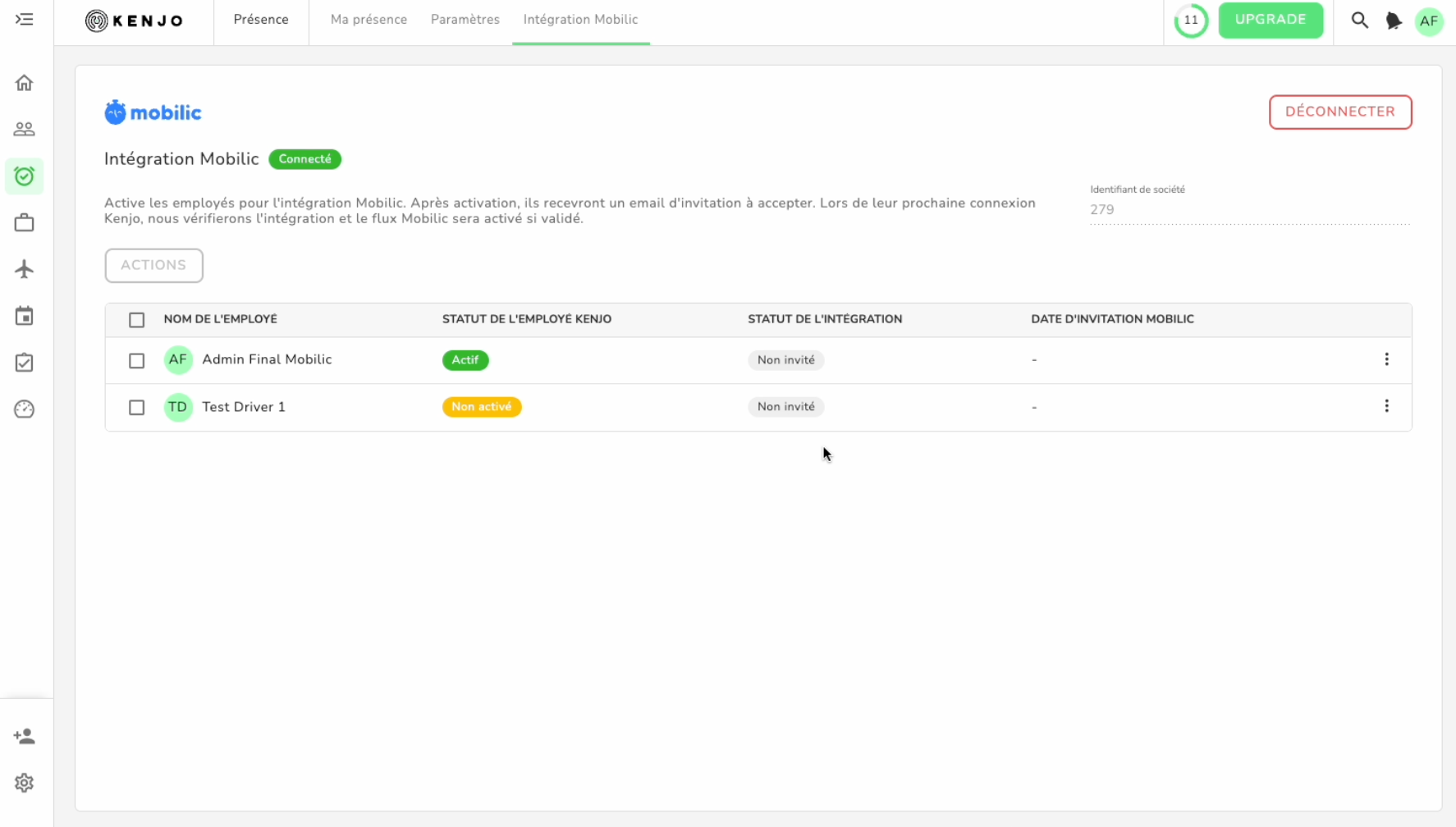Screen dimensions: 1456x827
Task: Open the performance gauge sidebar icon
Action: (25, 409)
